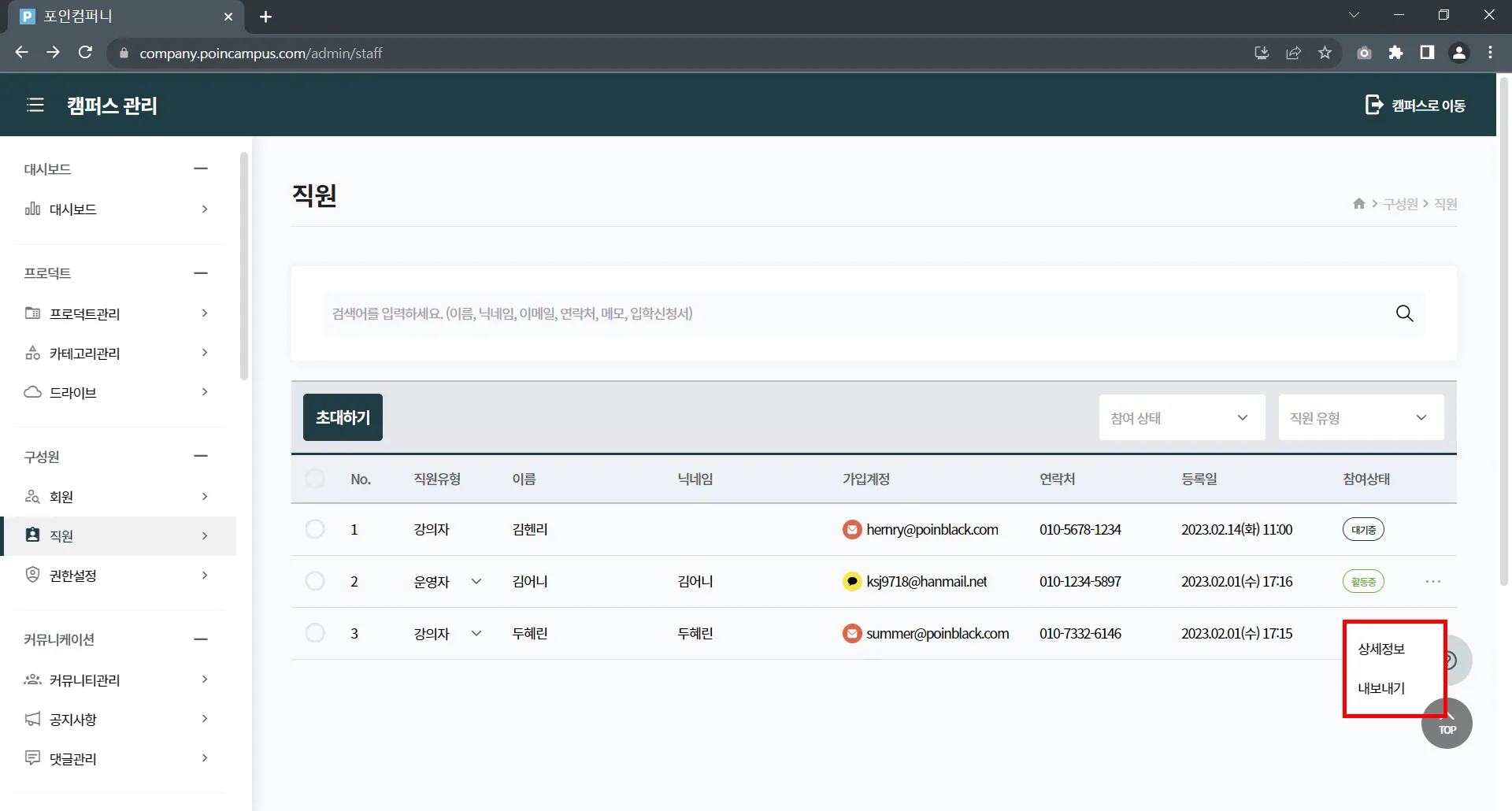
Task: Click the browser side panel icon
Action: tap(1427, 53)
